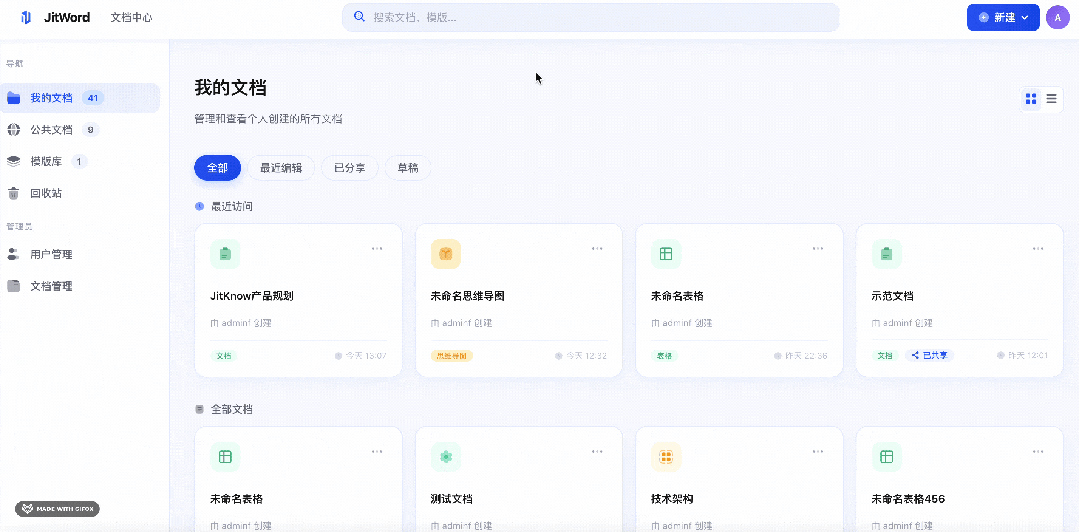Screen dimensions: 1079x532
Task: Click the JitWord logo icon
Action: click(26, 17)
